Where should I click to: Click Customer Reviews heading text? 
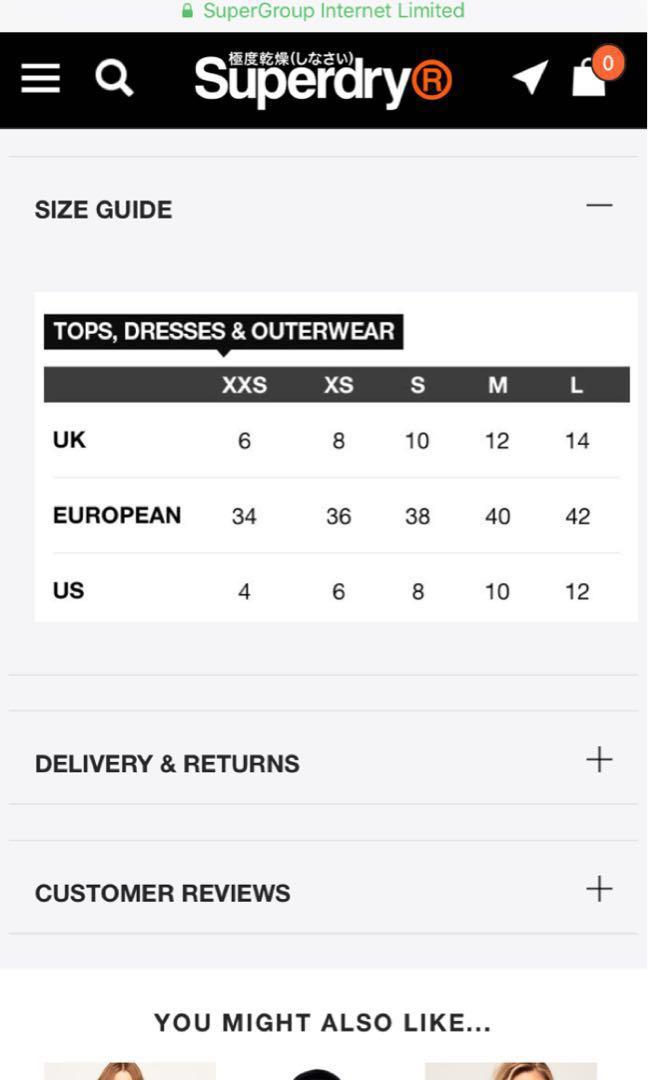[x=163, y=893]
